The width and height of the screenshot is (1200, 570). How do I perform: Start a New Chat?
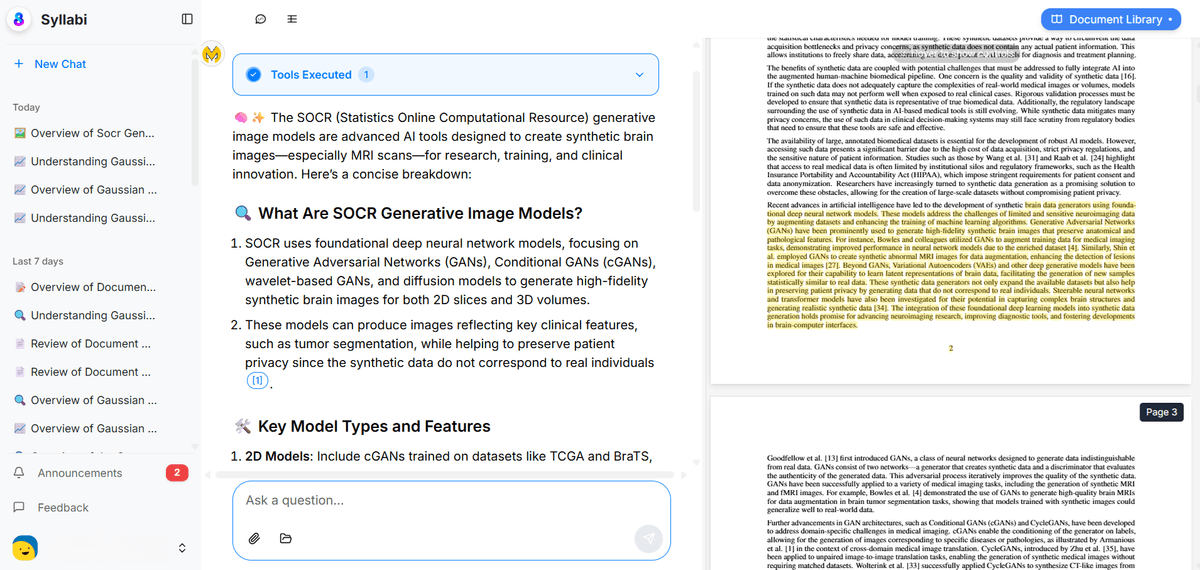60,64
